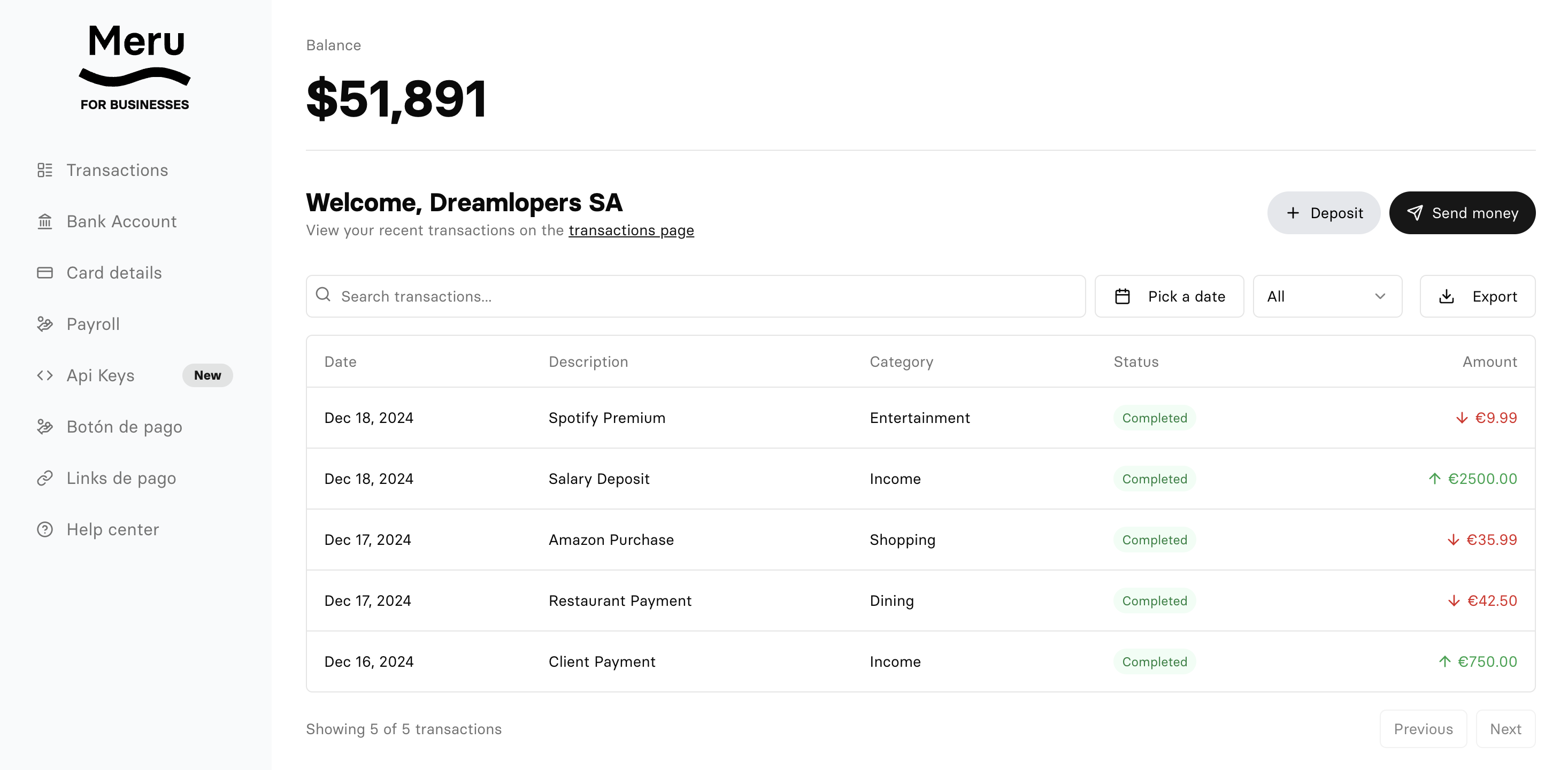Click the Transactions list icon in sidebar
Image resolution: width=1568 pixels, height=770 pixels.
44,170
